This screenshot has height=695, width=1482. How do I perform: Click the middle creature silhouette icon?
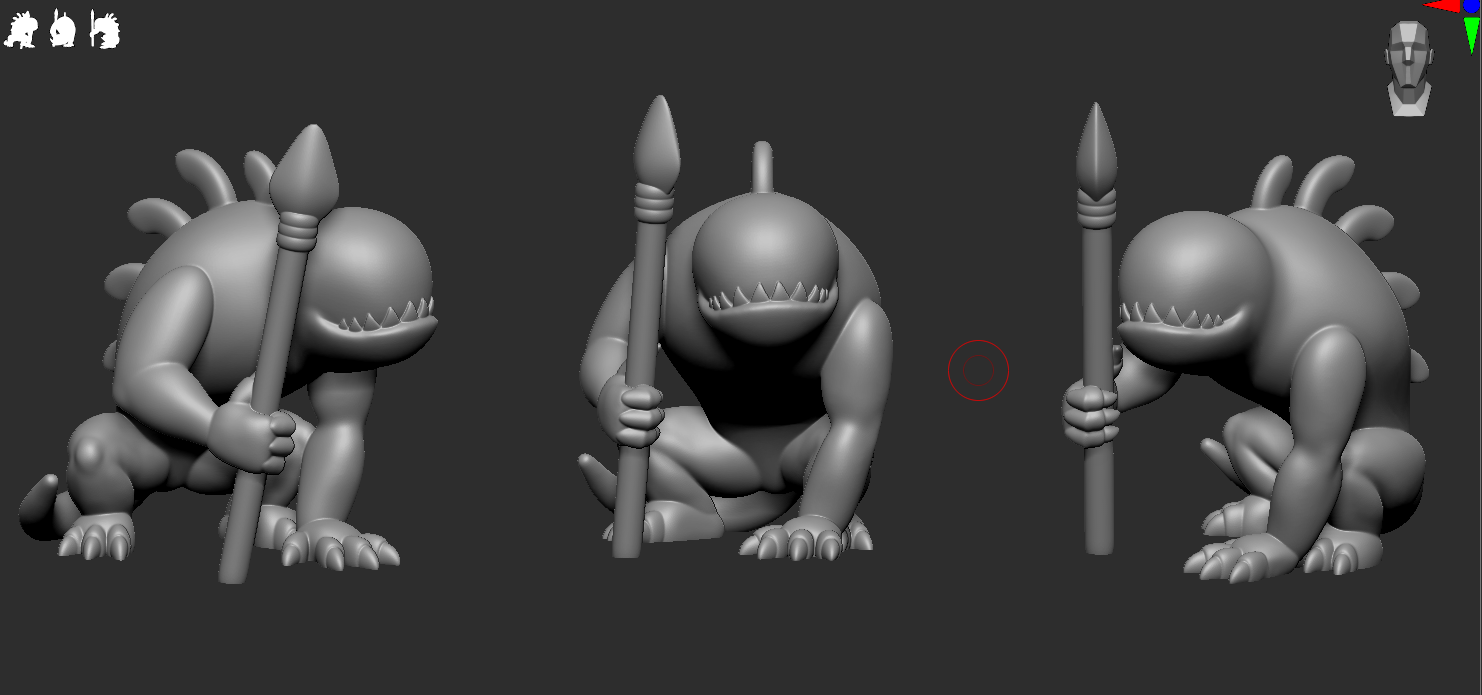[x=62, y=28]
